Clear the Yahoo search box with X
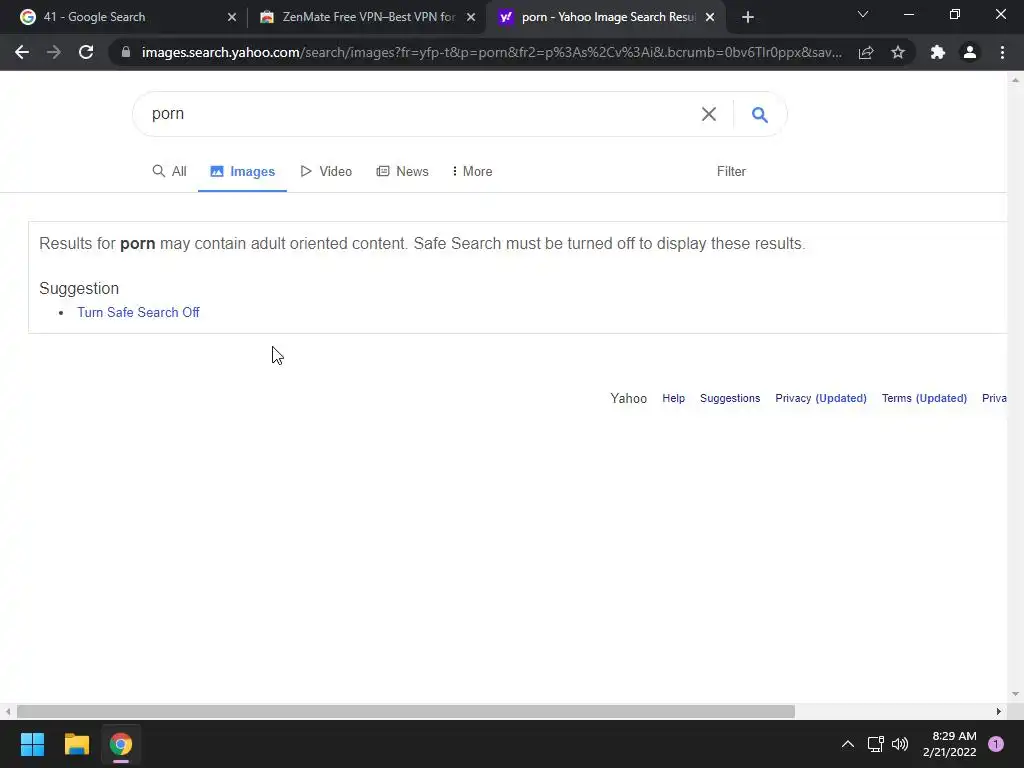This screenshot has height=768, width=1024. click(709, 114)
